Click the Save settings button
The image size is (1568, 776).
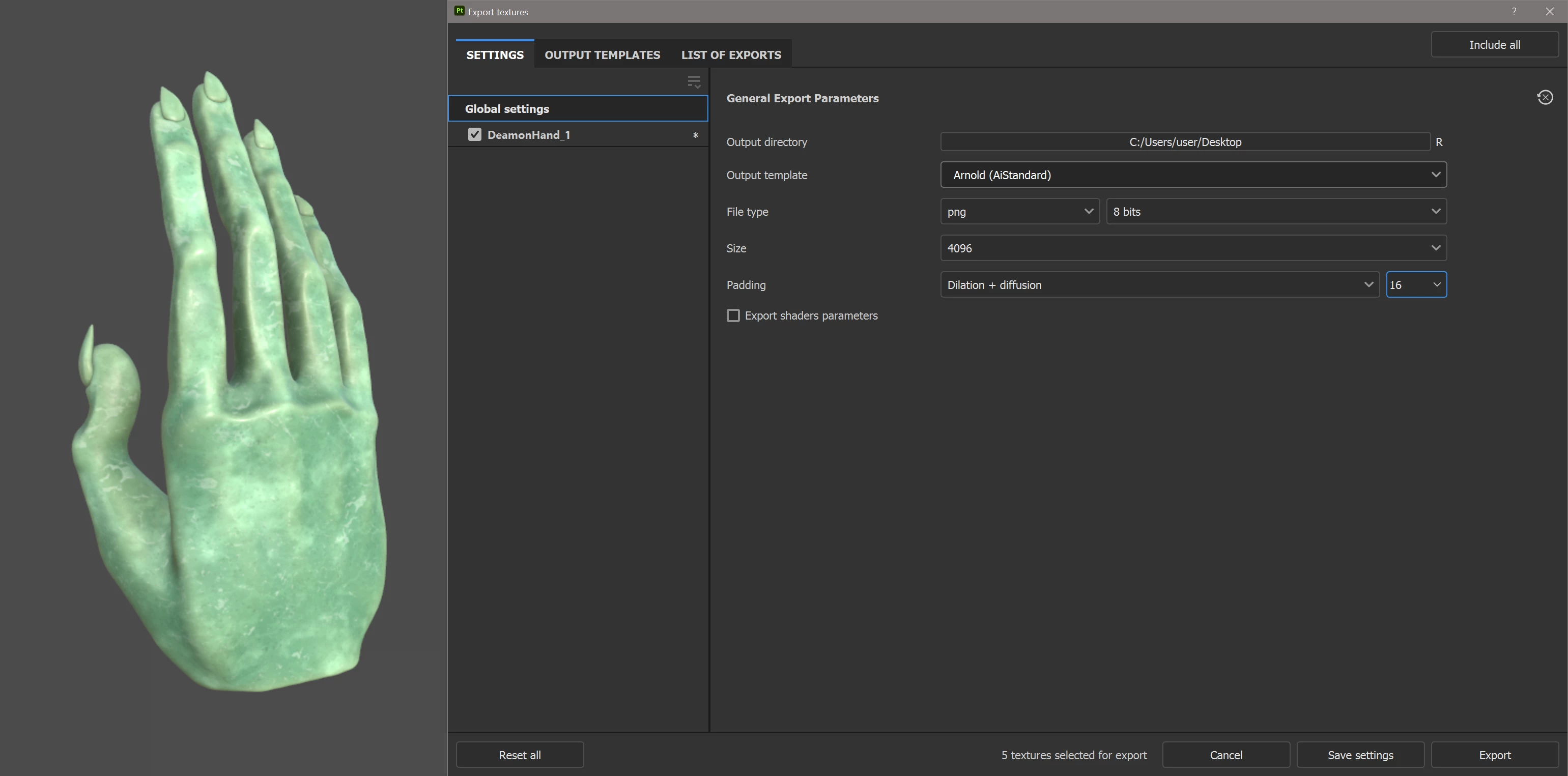pyautogui.click(x=1360, y=755)
